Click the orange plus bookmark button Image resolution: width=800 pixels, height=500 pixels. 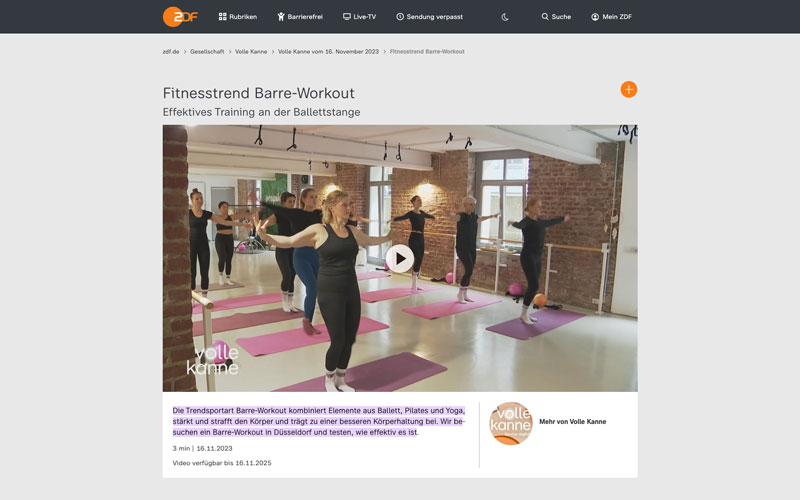coord(629,89)
